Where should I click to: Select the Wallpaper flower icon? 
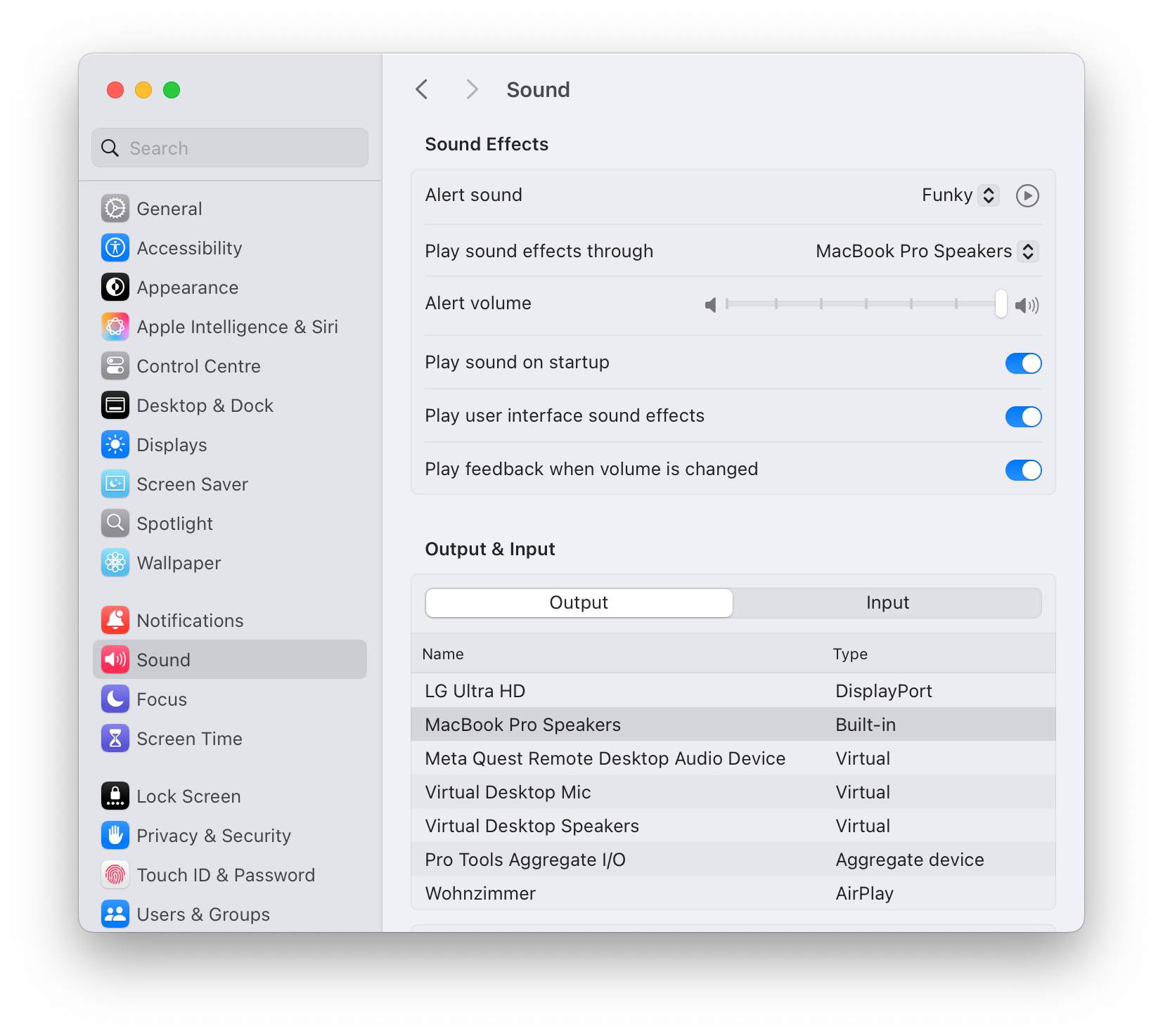click(115, 562)
